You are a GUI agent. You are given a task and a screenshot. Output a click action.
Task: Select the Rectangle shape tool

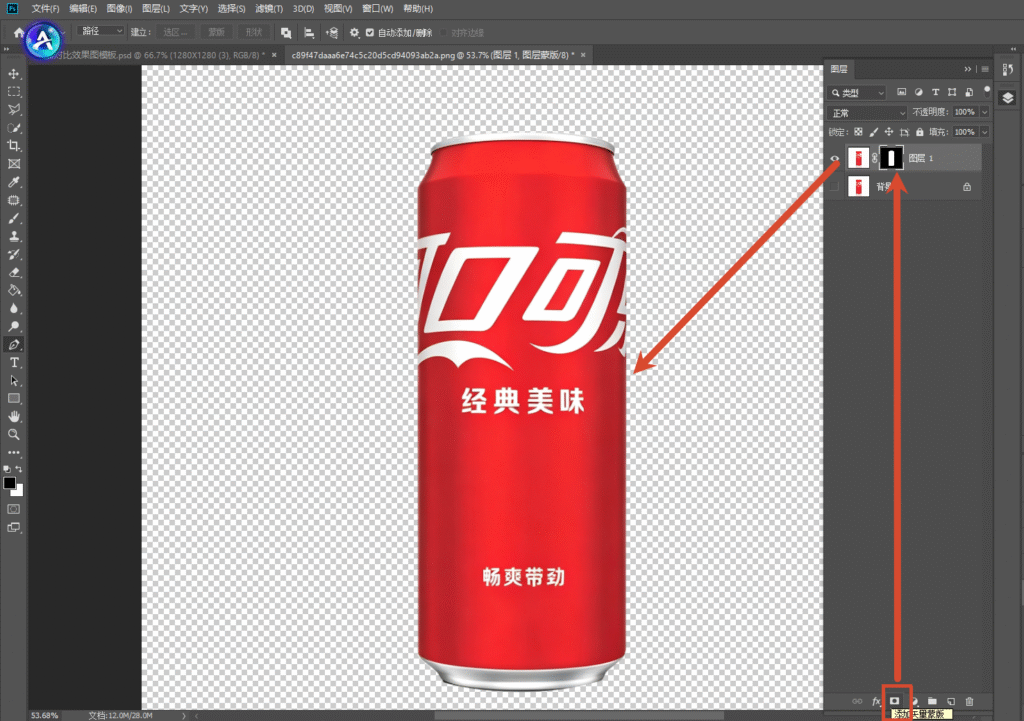(14, 398)
